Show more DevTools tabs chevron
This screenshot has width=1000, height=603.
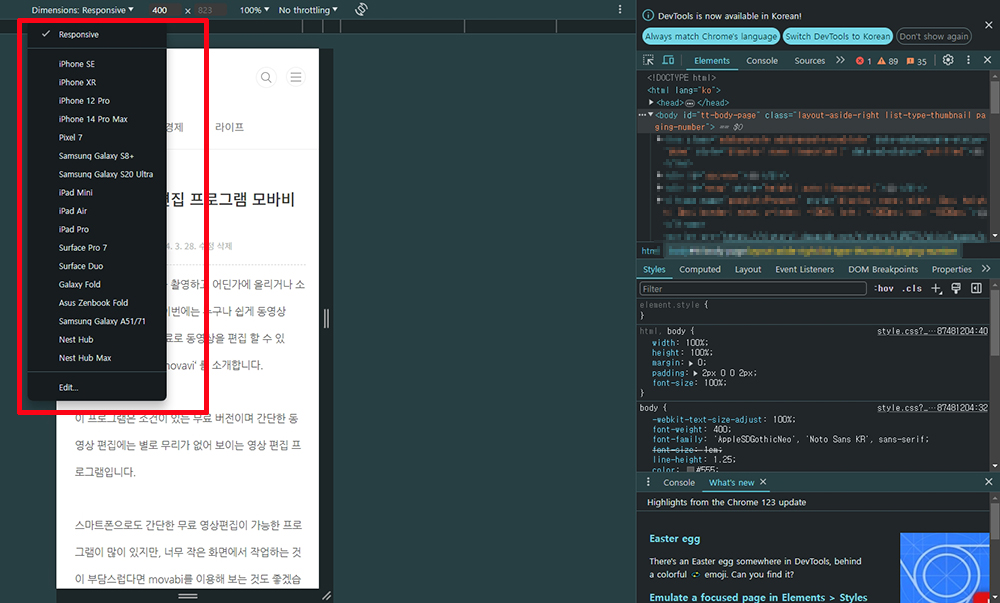point(841,60)
